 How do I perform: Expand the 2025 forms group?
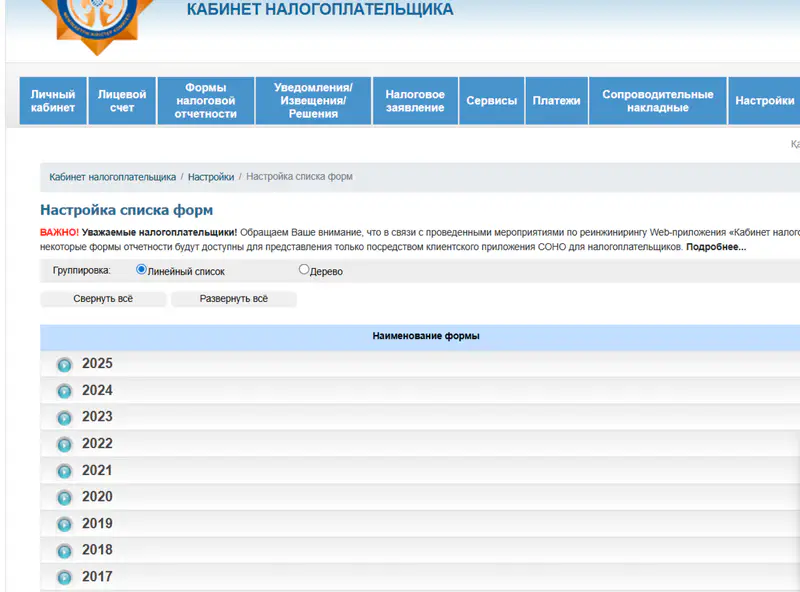pos(65,365)
